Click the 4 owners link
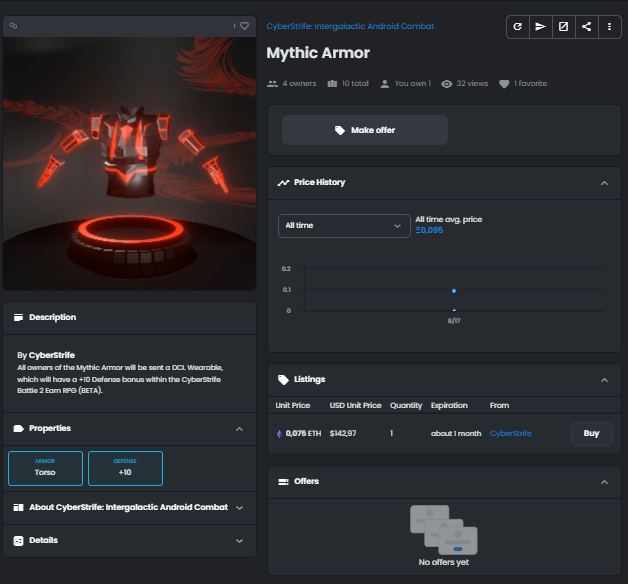 click(x=299, y=83)
